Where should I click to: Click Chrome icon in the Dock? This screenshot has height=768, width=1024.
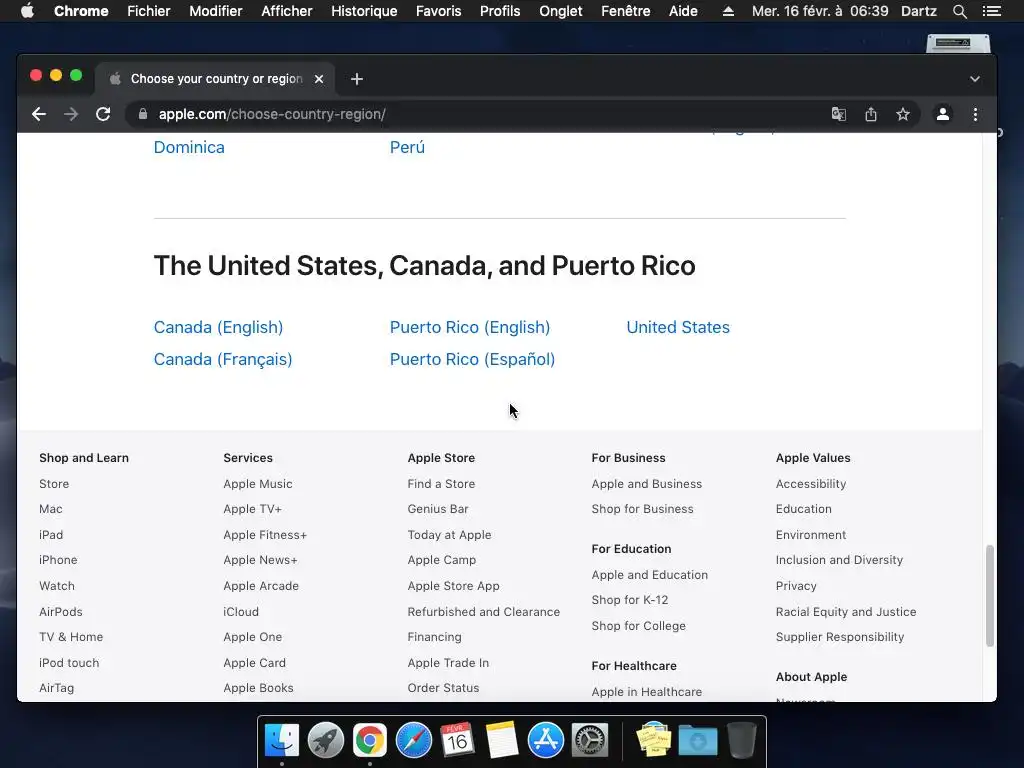click(370, 741)
